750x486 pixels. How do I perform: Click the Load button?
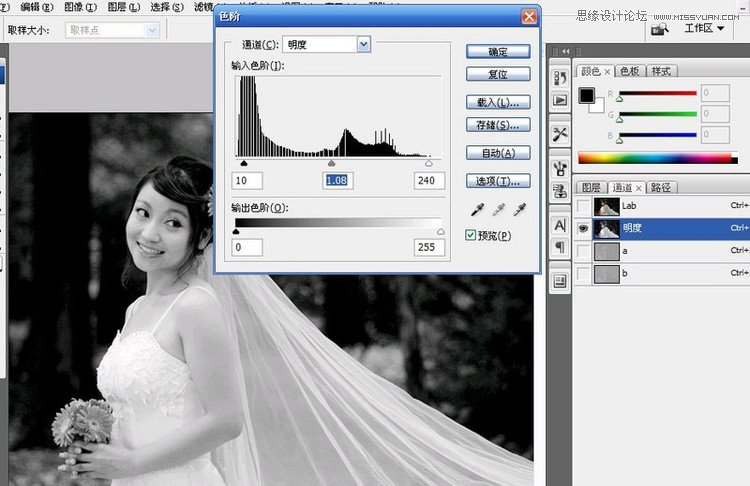[498, 102]
